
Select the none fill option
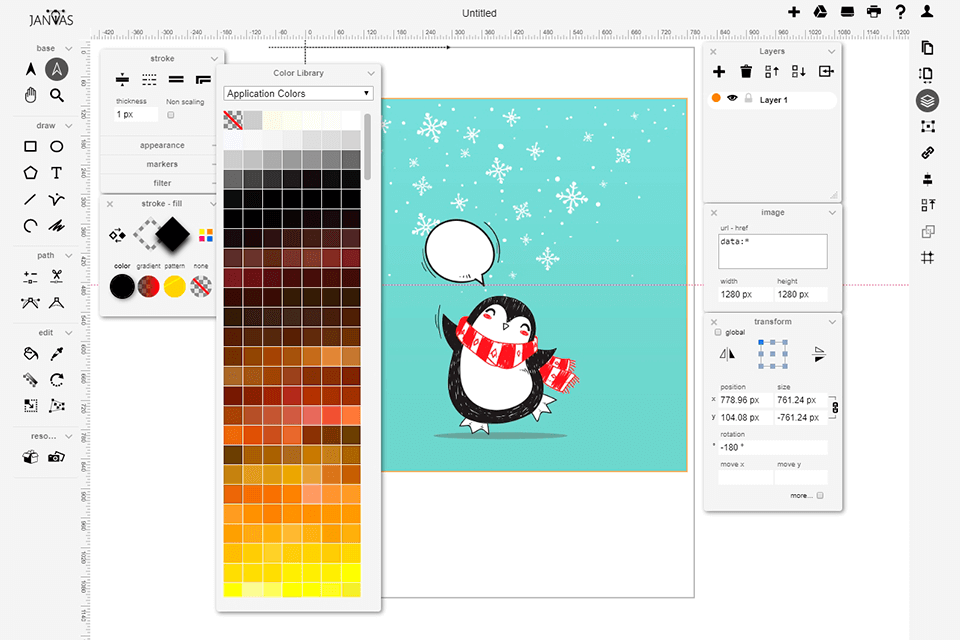pyautogui.click(x=201, y=286)
